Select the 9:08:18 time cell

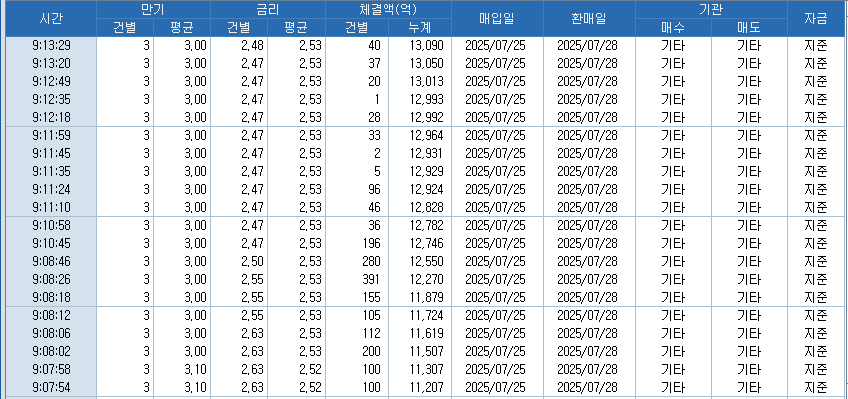coord(51,297)
